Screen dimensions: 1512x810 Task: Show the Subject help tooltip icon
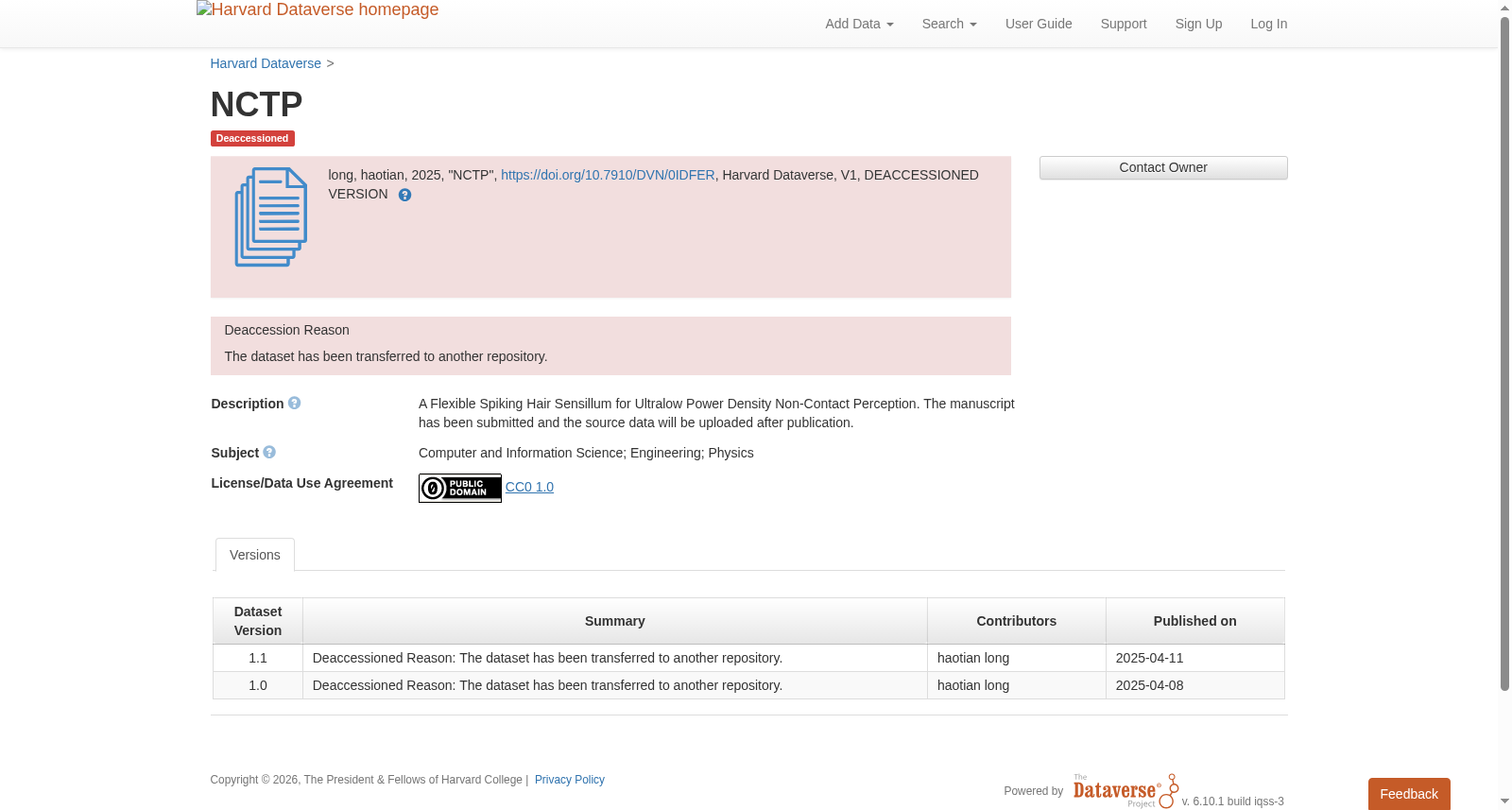[269, 453]
